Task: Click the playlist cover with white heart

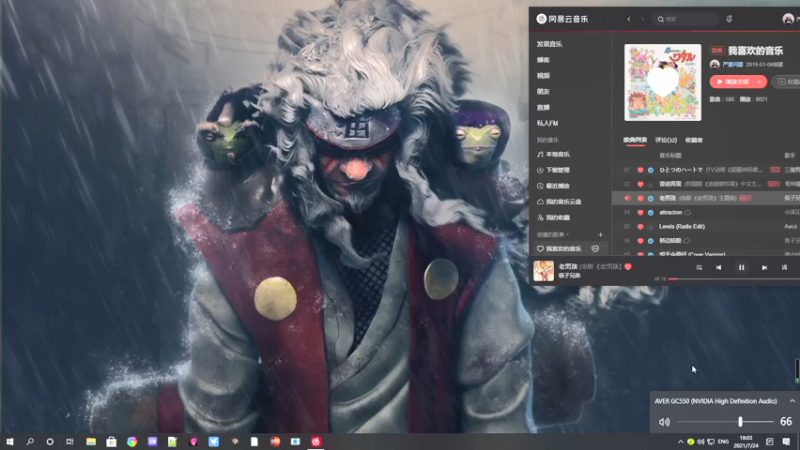Action: 663,82
